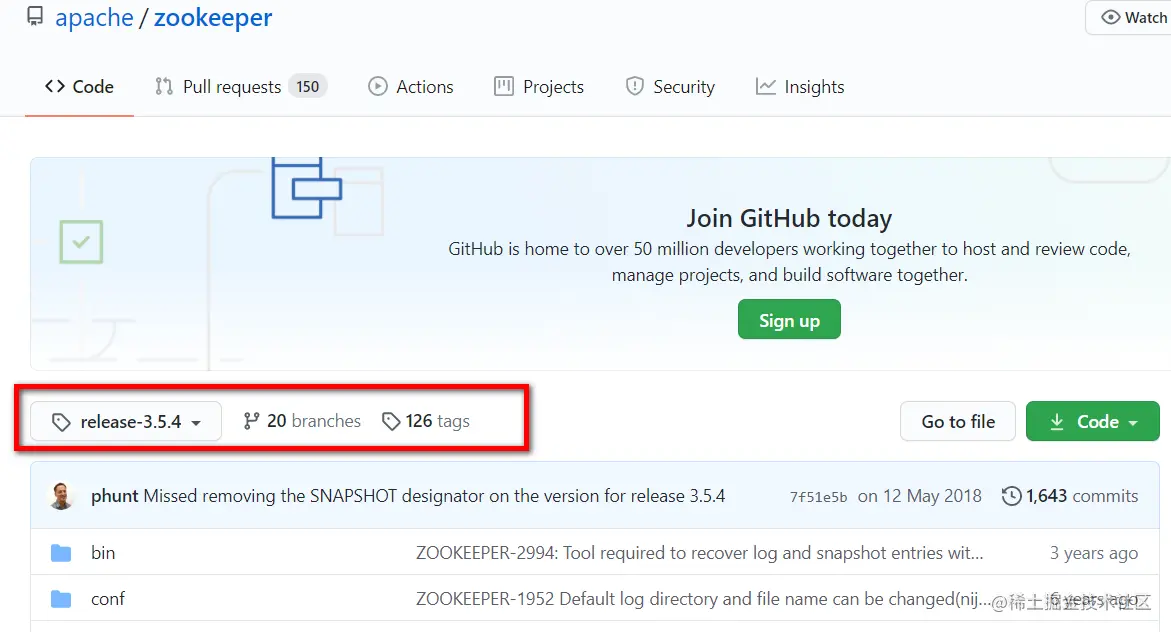Switch to the Code tab
Image resolution: width=1171 pixels, height=632 pixels.
(x=79, y=87)
